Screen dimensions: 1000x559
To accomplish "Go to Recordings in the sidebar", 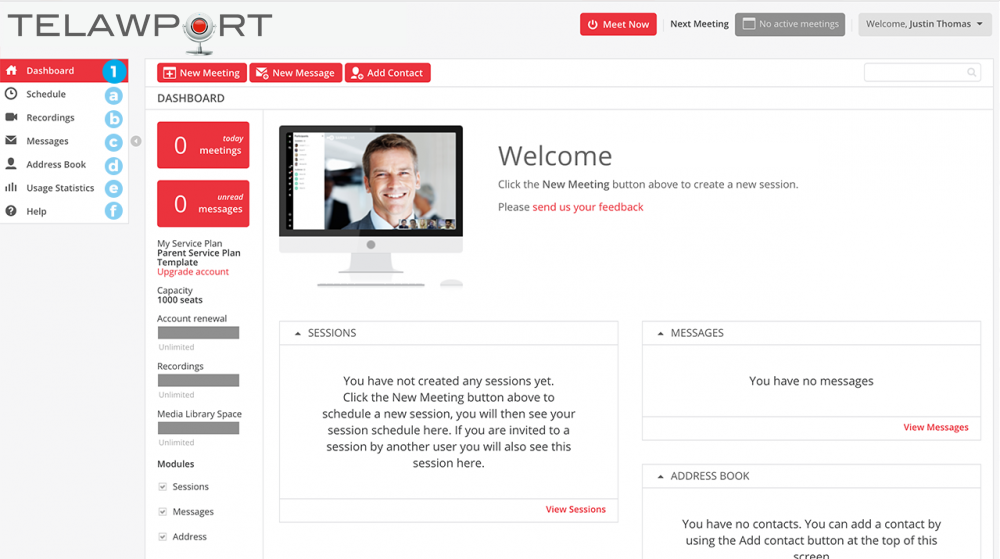I will [64, 118].
